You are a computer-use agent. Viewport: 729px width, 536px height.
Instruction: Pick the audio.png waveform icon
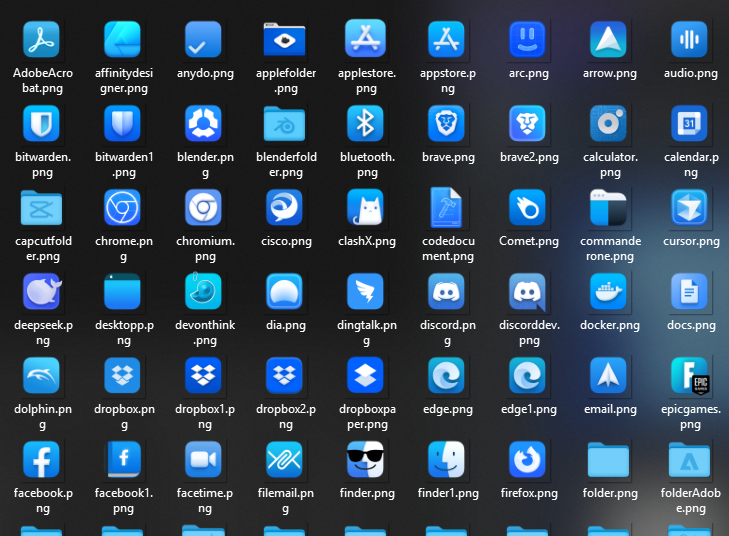pos(689,40)
